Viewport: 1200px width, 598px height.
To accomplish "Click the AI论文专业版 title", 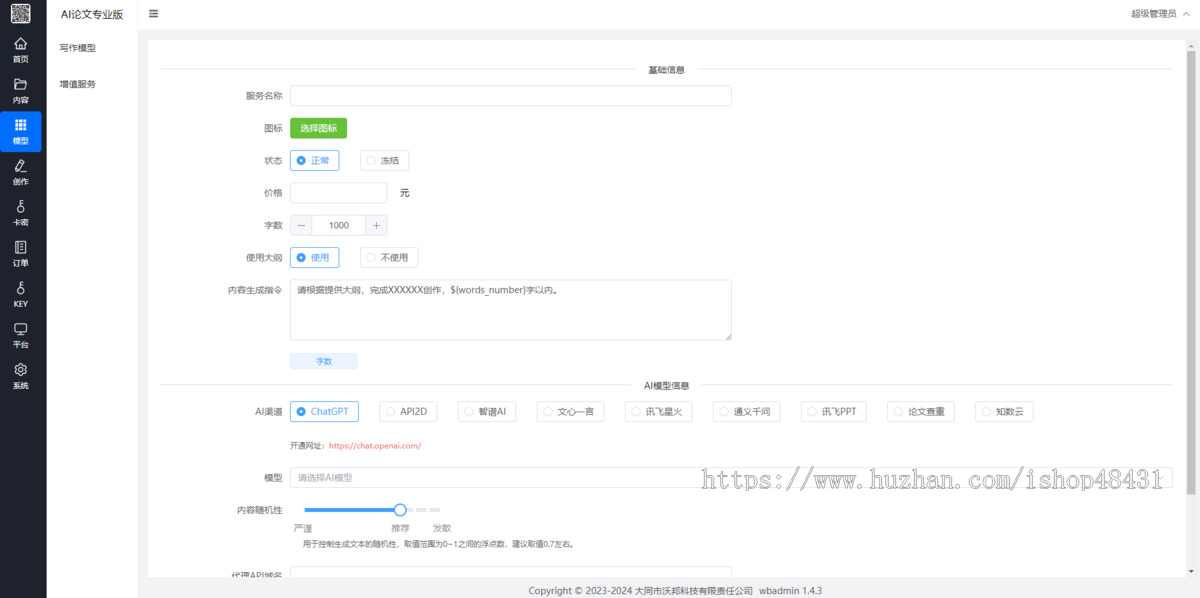I will [91, 14].
